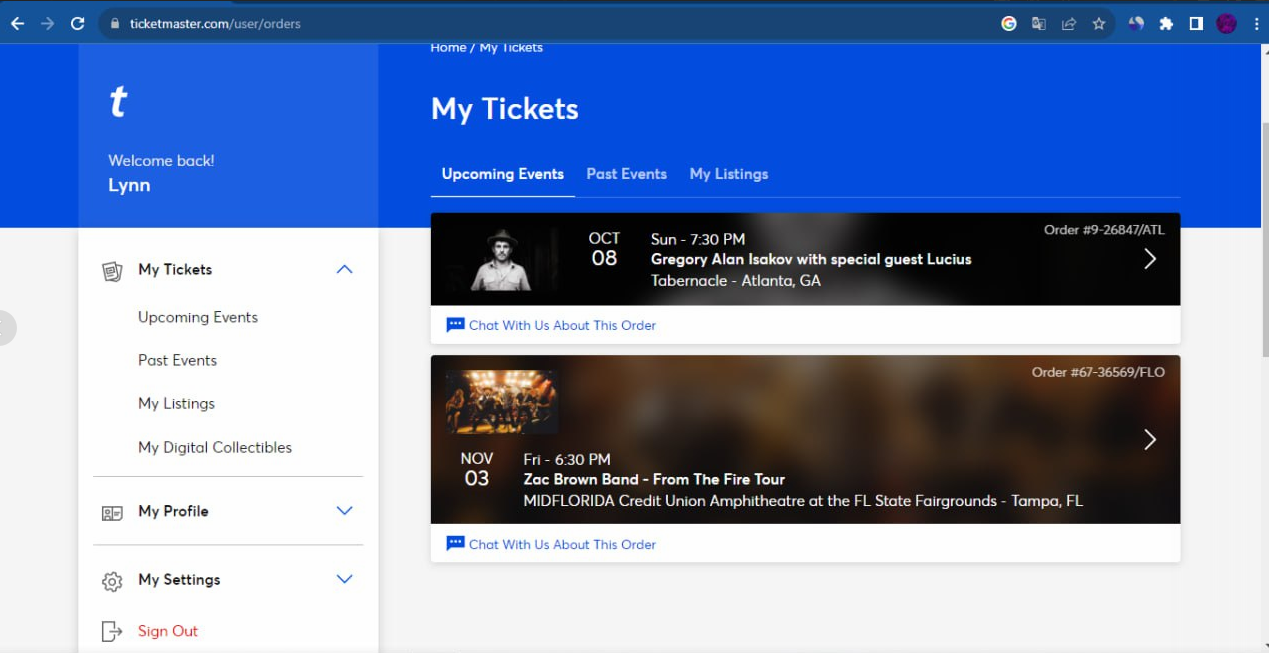Viewport: 1269px width, 653px height.
Task: Switch to the Past Events tab
Action: tap(626, 174)
